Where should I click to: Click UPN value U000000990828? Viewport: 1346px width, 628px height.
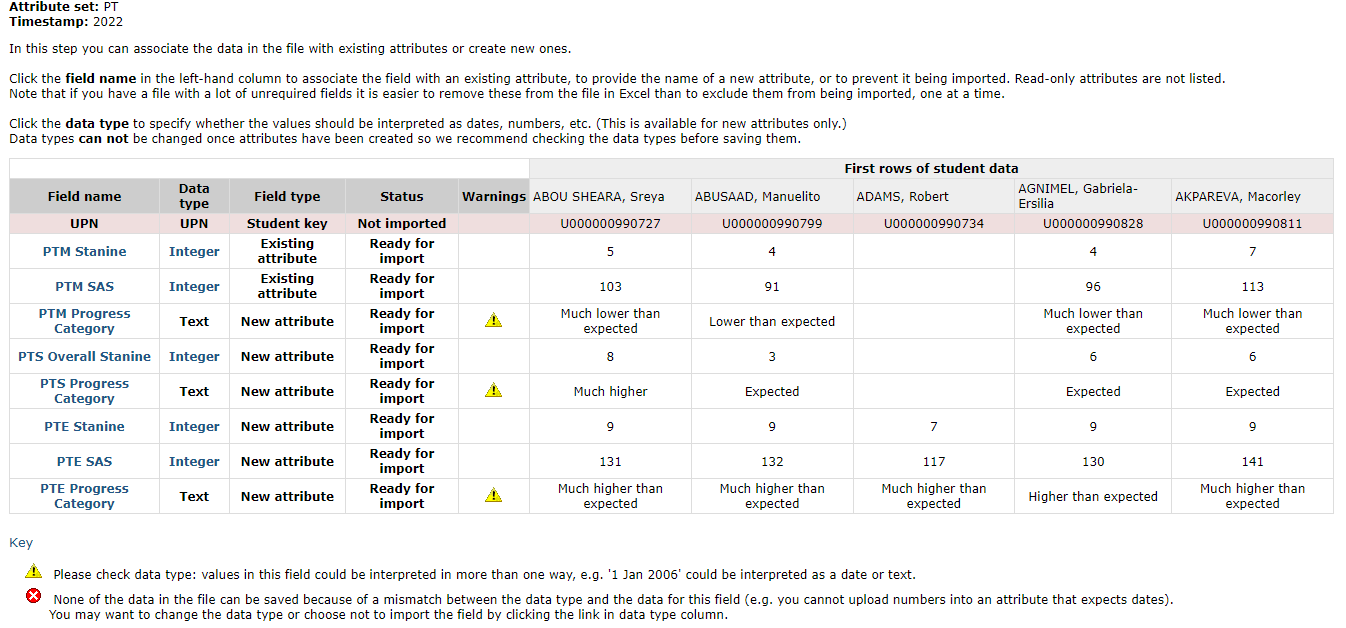tap(1092, 223)
